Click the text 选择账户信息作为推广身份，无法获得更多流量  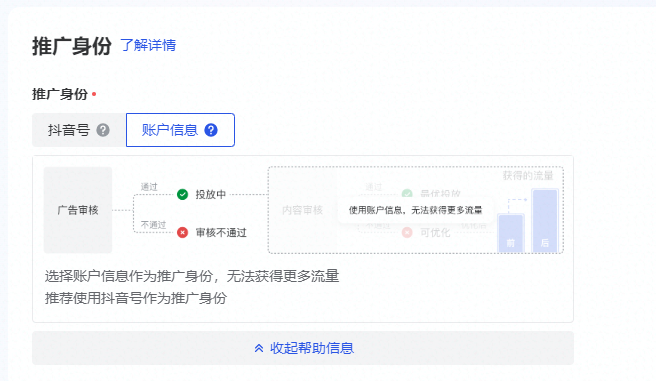(x=192, y=276)
